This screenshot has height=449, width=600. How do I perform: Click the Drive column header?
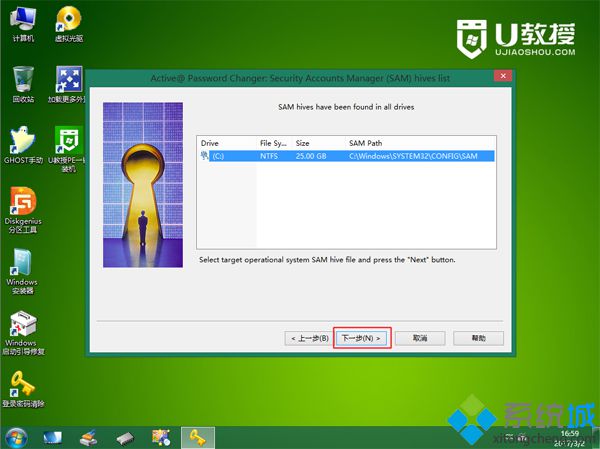click(227, 143)
